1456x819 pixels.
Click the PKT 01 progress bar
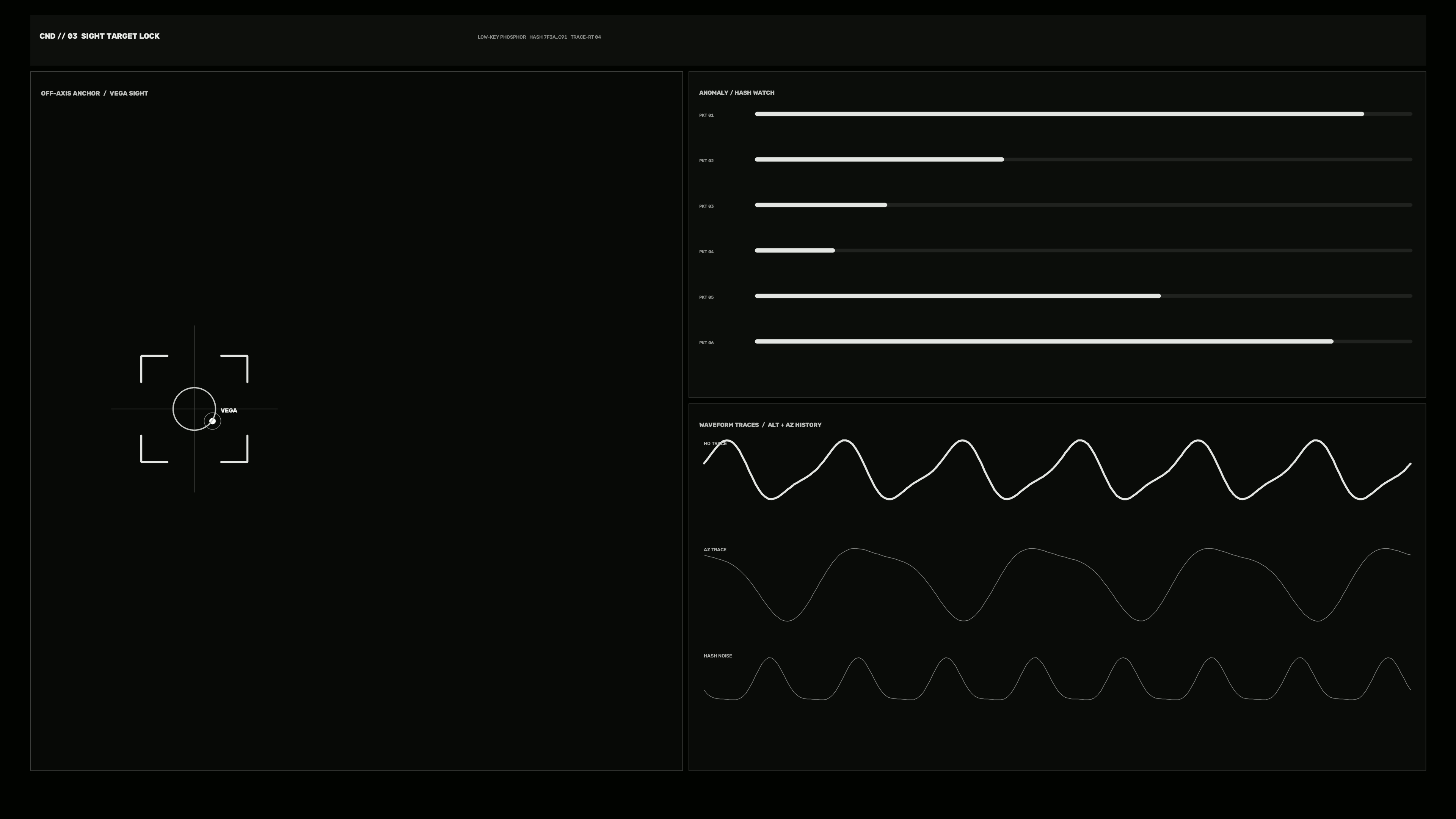click(x=1083, y=114)
